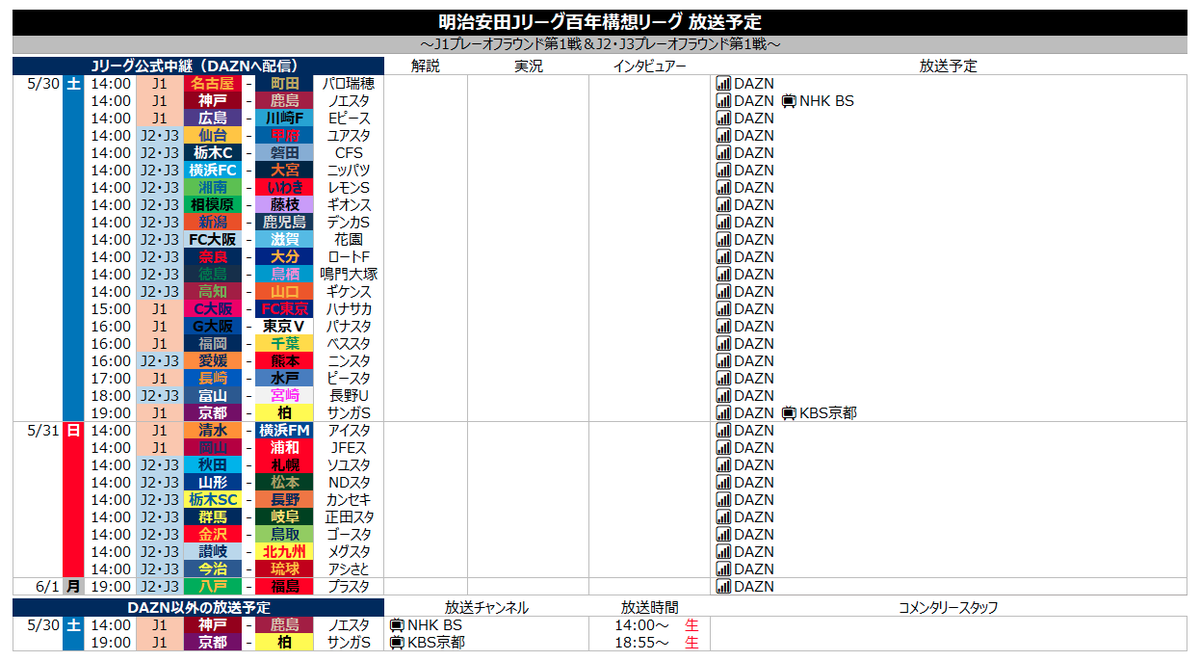
Task: Click the DAZN signal icon in the 岡山–浦和 row
Action: [x=724, y=447]
